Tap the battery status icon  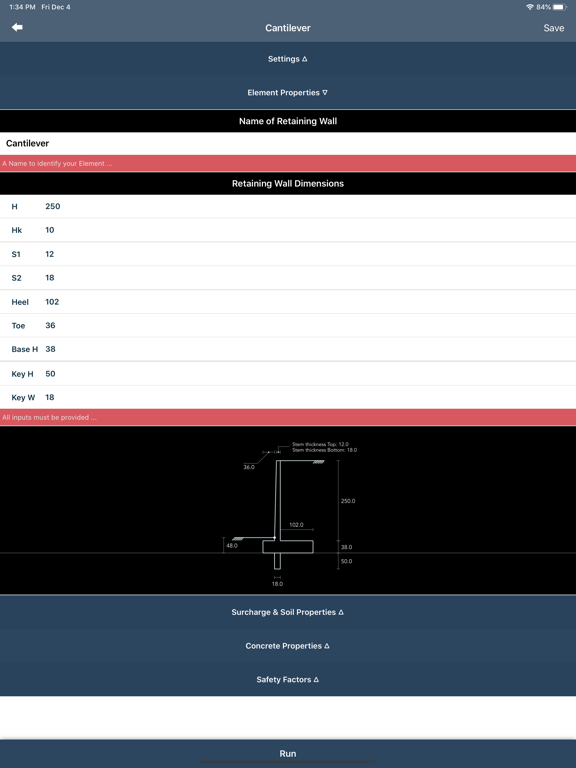[x=560, y=7]
